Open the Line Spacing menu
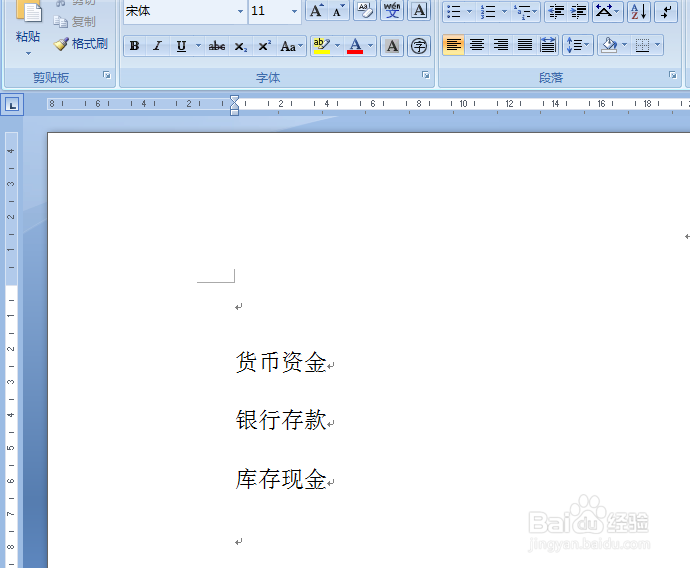 (x=578, y=45)
